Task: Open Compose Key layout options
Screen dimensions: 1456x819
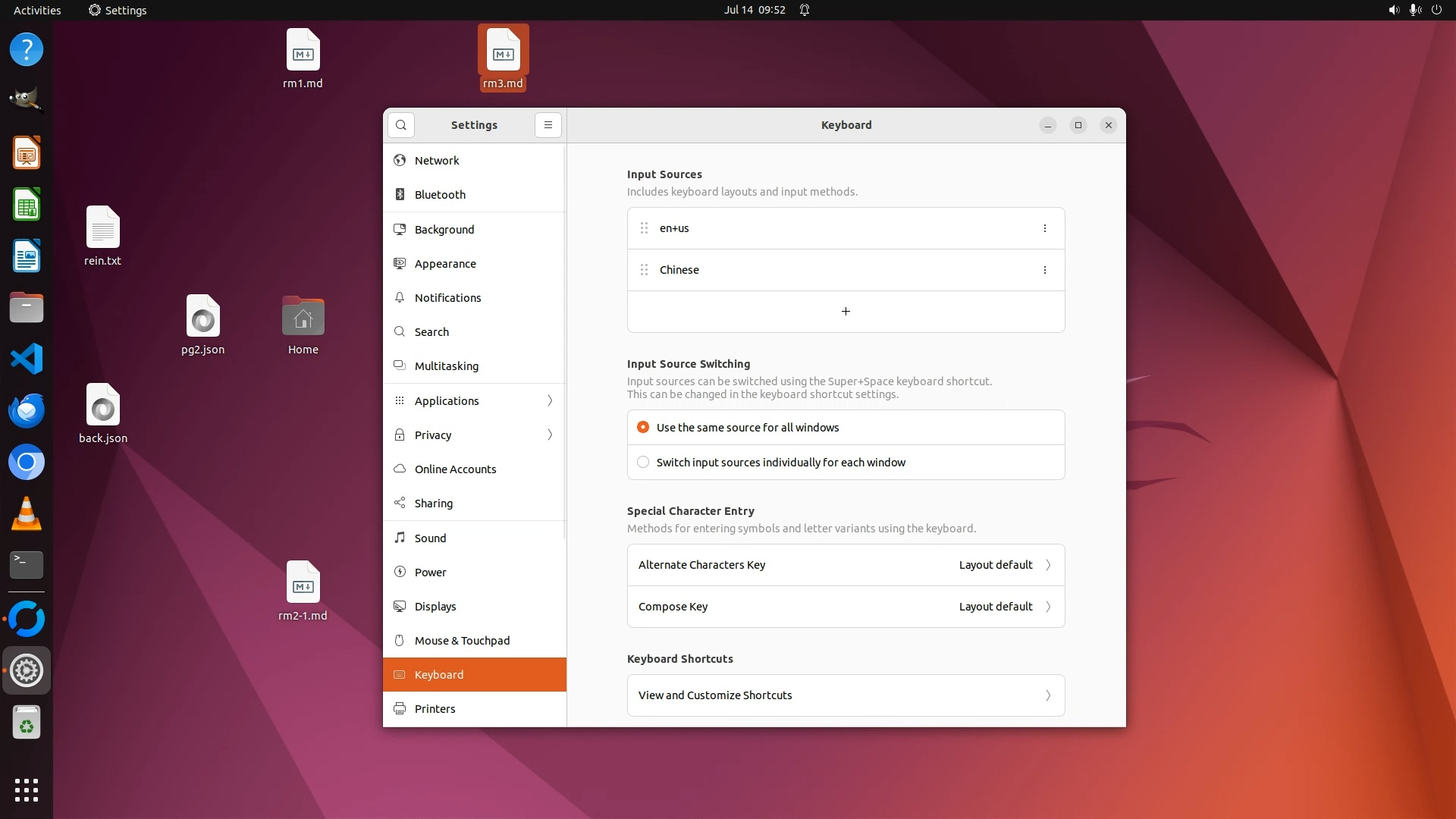Action: pyautogui.click(x=846, y=607)
